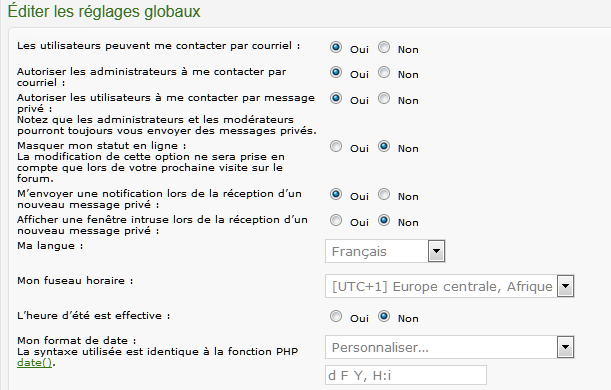Expand the Mon fuseau horaire timezone dropdown
Image resolution: width=611 pixels, height=390 pixels.
pyautogui.click(x=450, y=286)
